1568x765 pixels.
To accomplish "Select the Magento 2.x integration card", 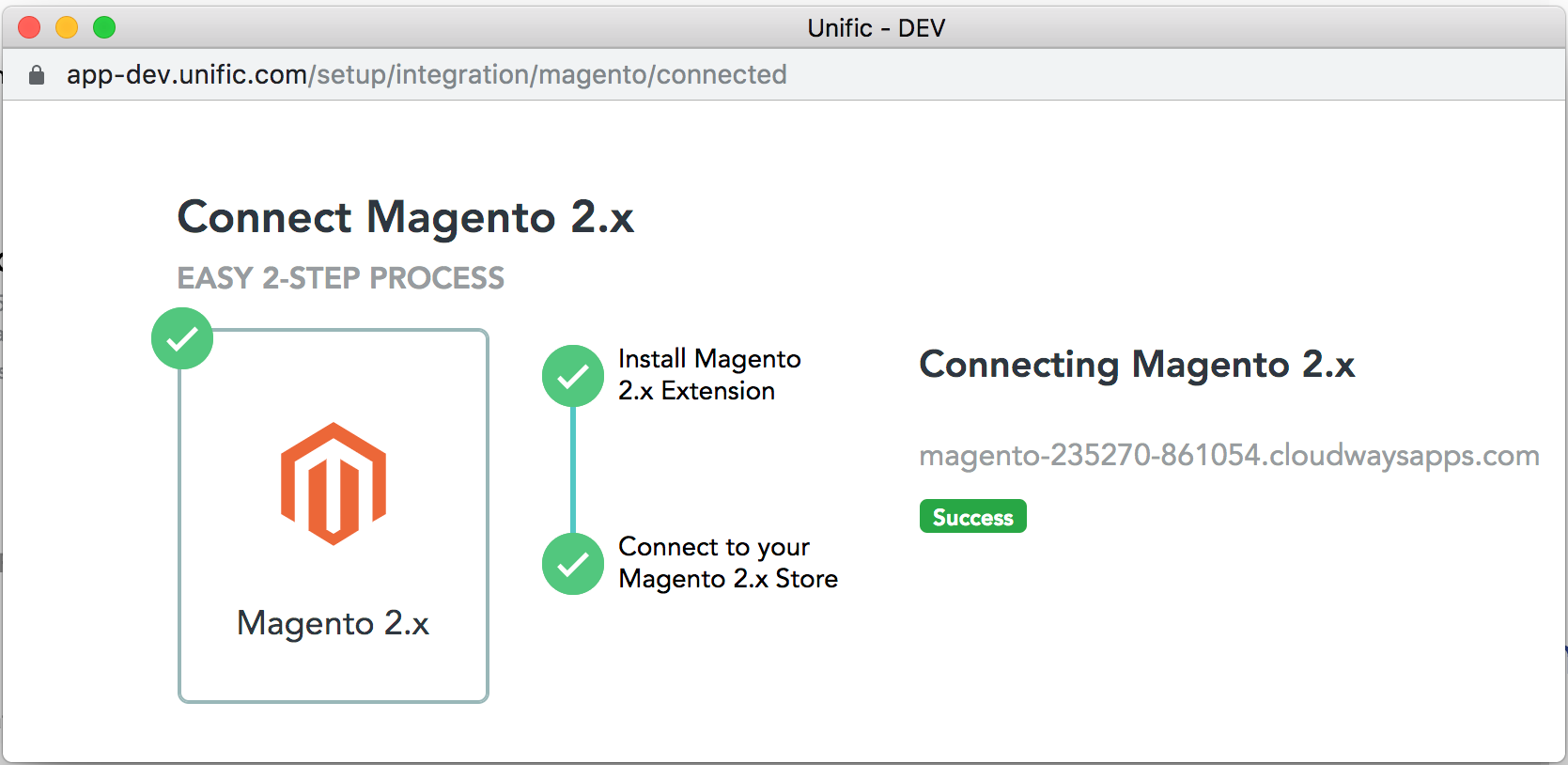I will click(334, 515).
